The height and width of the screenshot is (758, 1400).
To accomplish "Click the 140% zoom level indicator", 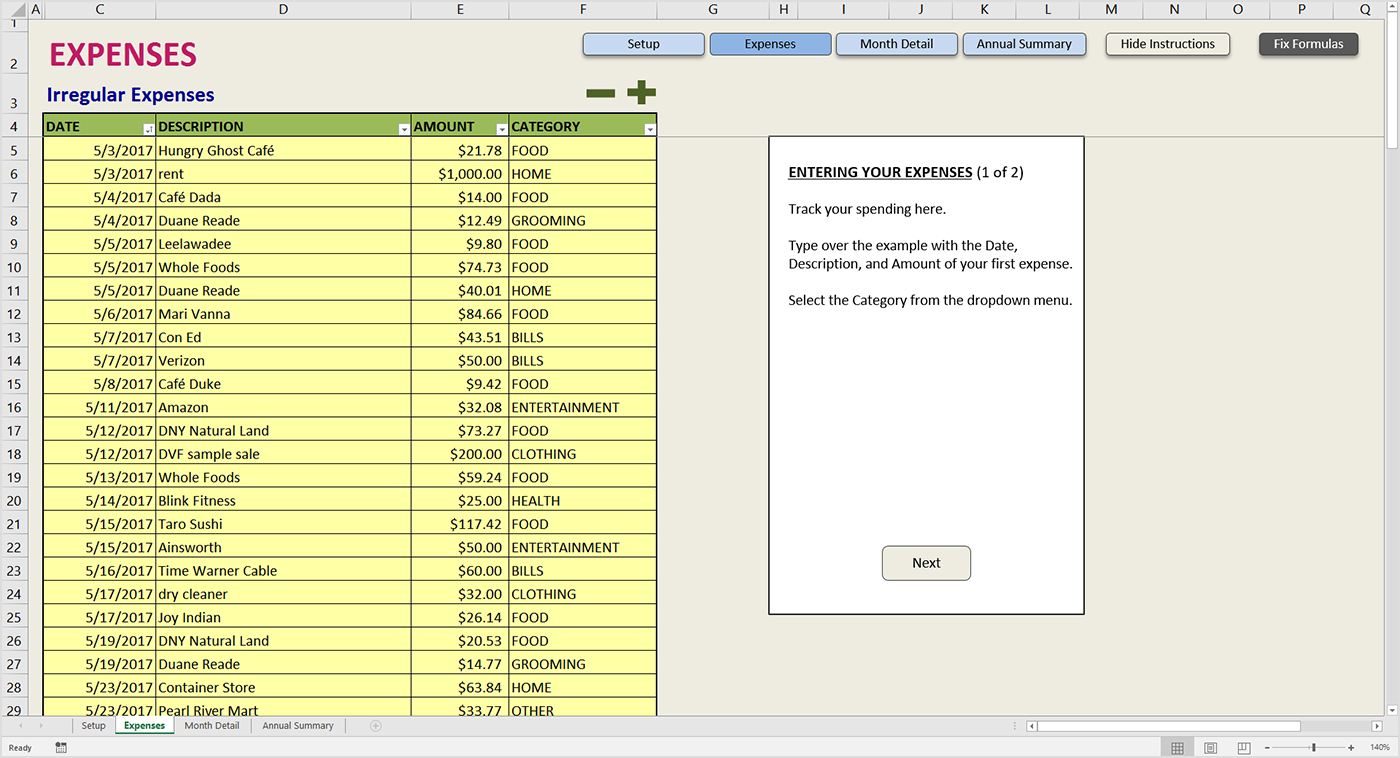I will [x=1379, y=748].
